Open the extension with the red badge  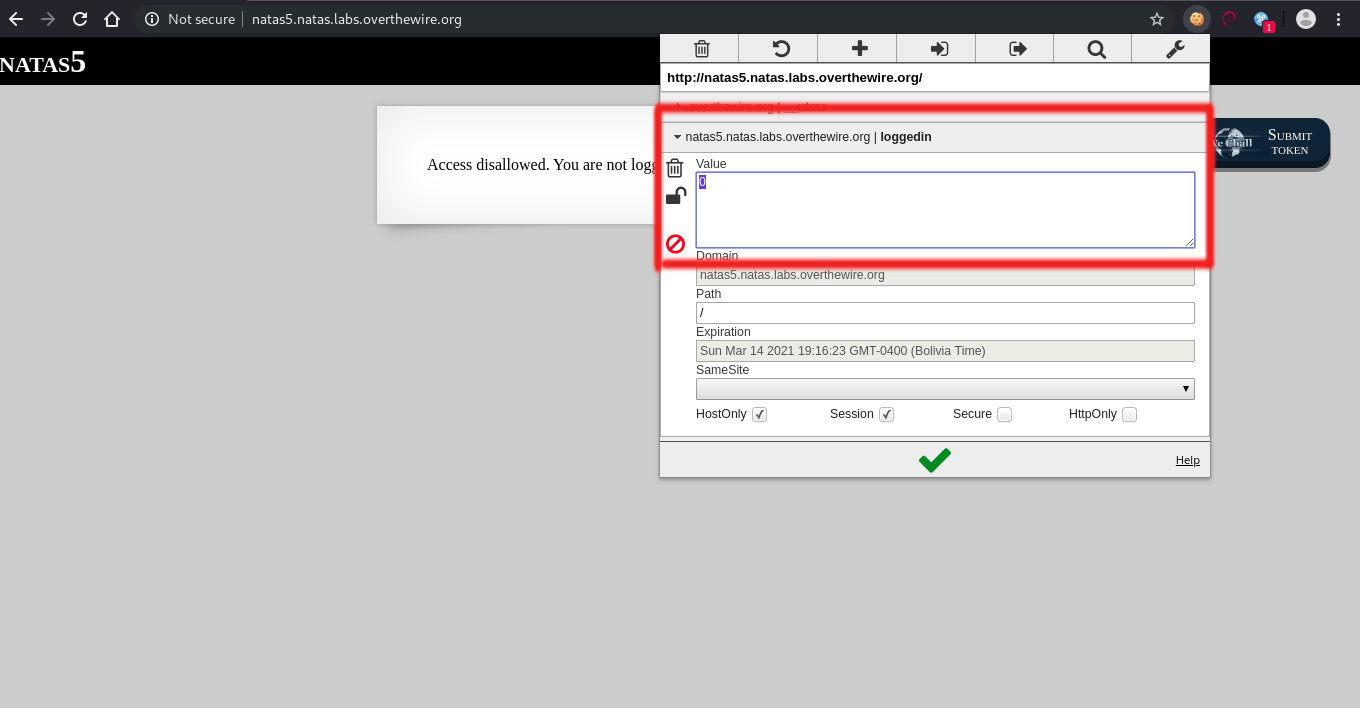[1263, 20]
